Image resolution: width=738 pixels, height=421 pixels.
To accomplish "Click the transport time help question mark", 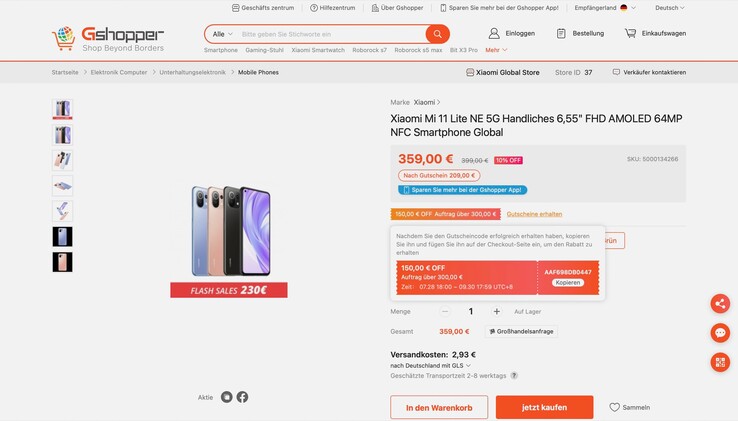I will [514, 376].
